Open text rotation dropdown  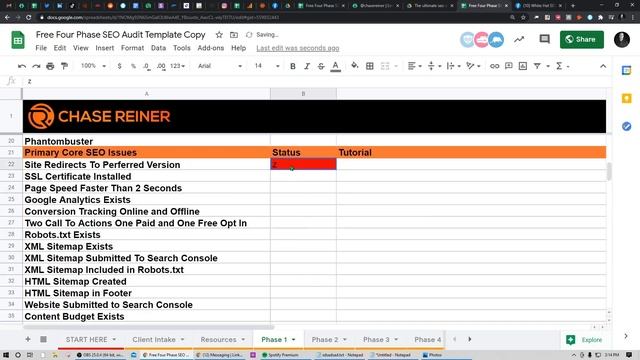pos(473,66)
